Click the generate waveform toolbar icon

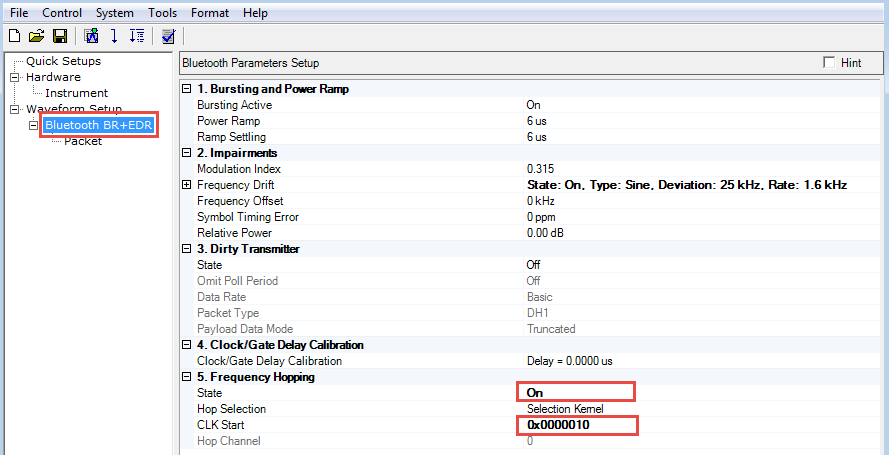(x=92, y=36)
